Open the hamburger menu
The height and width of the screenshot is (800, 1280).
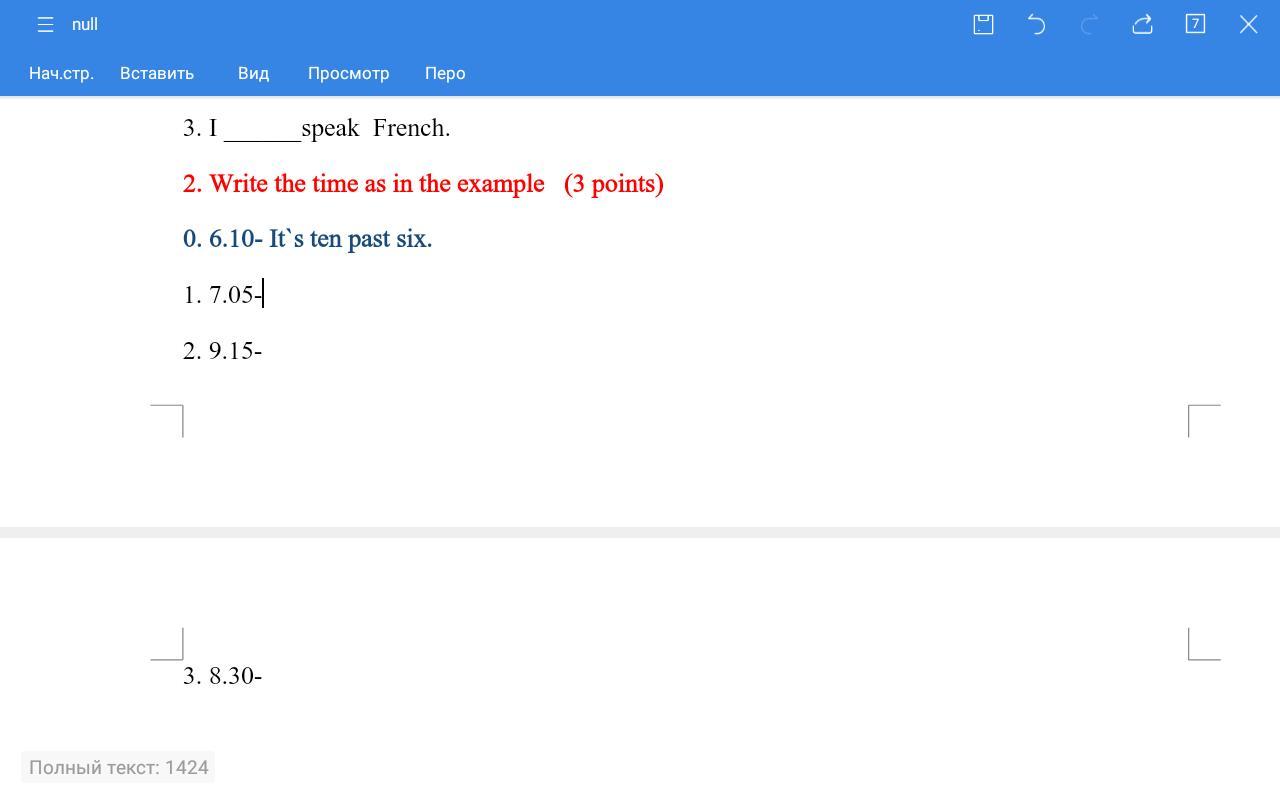[x=45, y=24]
